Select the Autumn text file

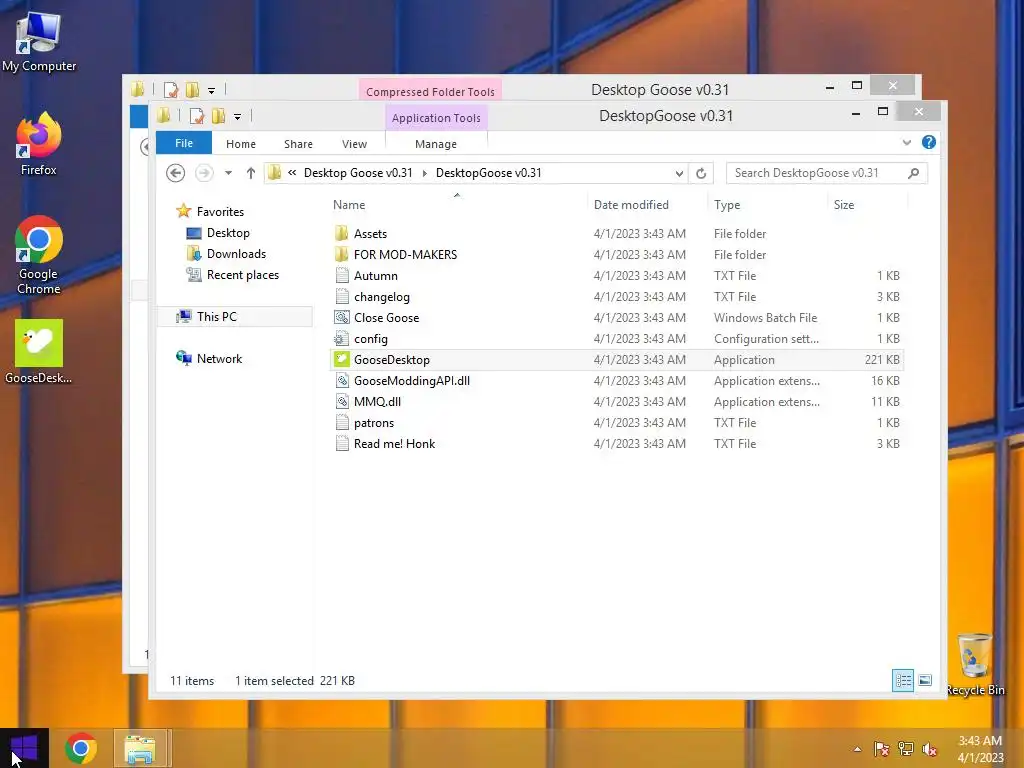(x=616, y=276)
